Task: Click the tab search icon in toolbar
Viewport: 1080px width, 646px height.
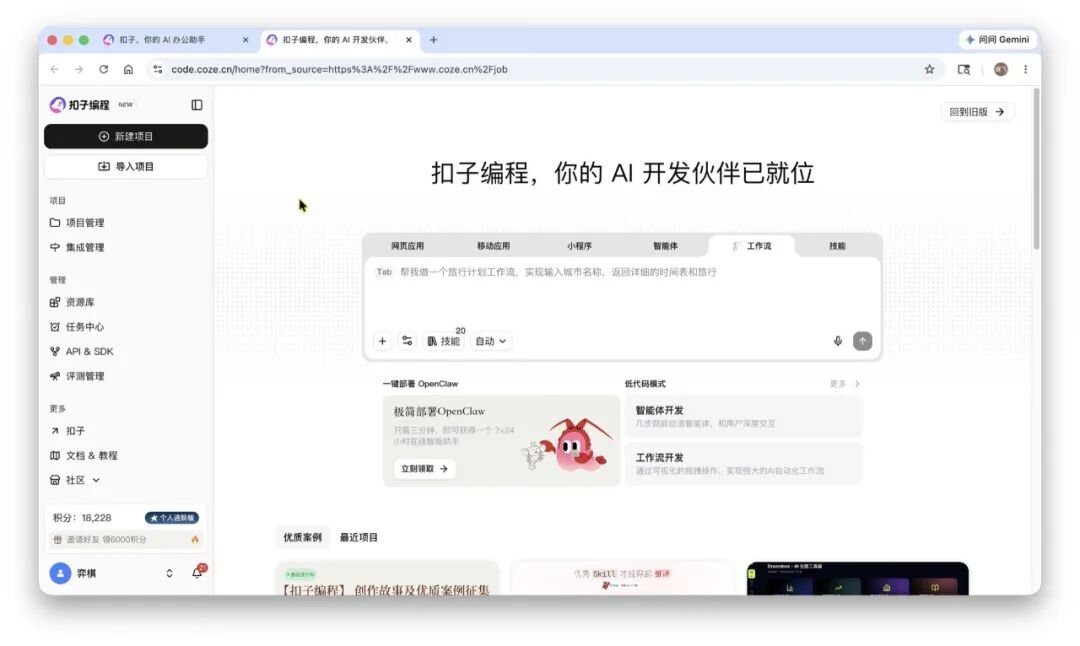Action: coord(964,69)
